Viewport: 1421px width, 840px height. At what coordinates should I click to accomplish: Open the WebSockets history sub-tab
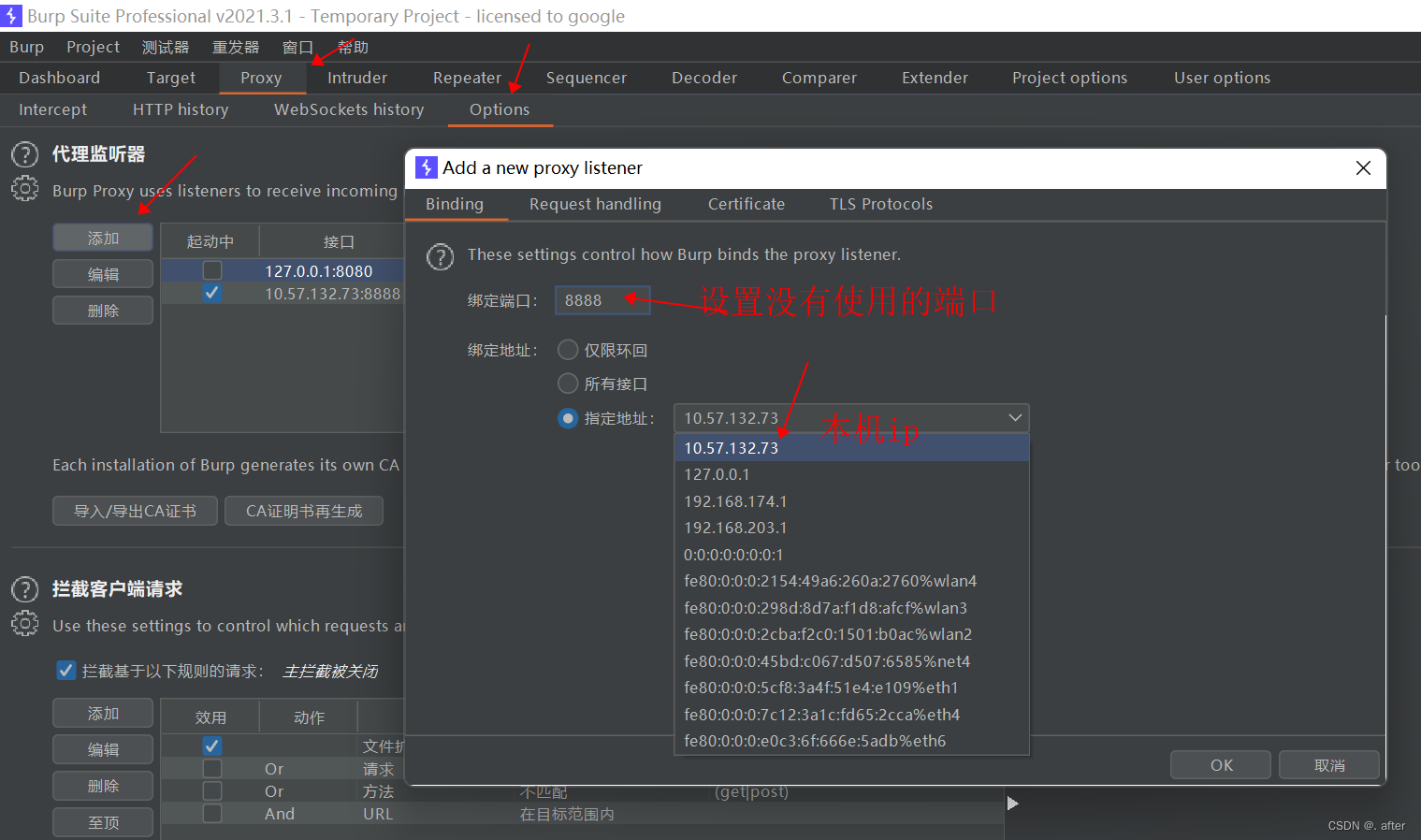click(x=349, y=109)
